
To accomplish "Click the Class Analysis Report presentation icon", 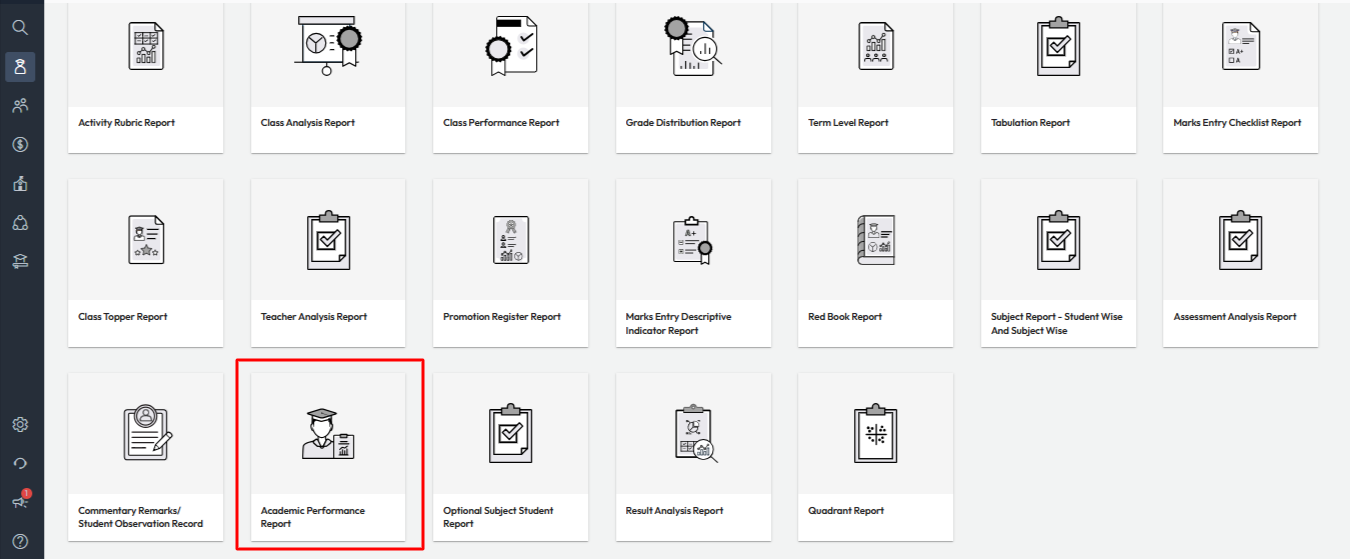I will (328, 46).
